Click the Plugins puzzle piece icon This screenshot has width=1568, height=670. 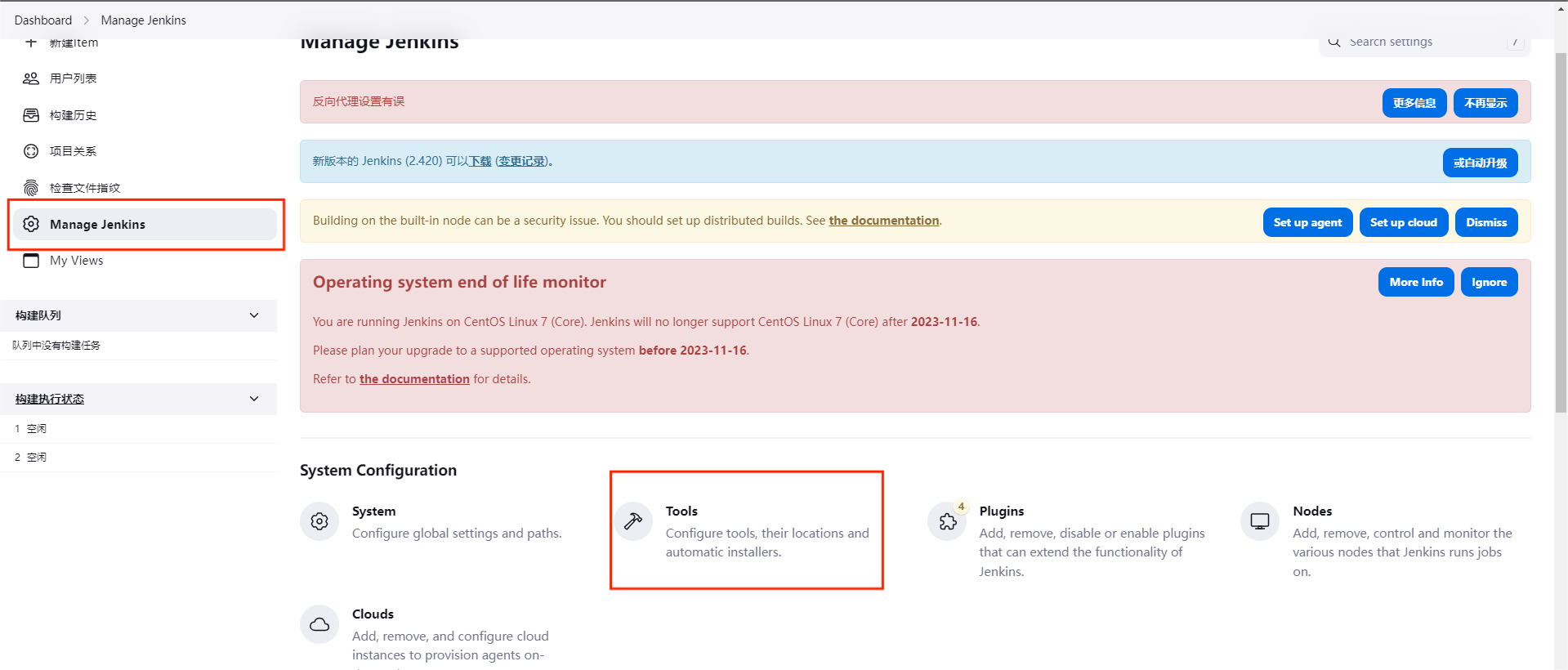pyautogui.click(x=947, y=521)
